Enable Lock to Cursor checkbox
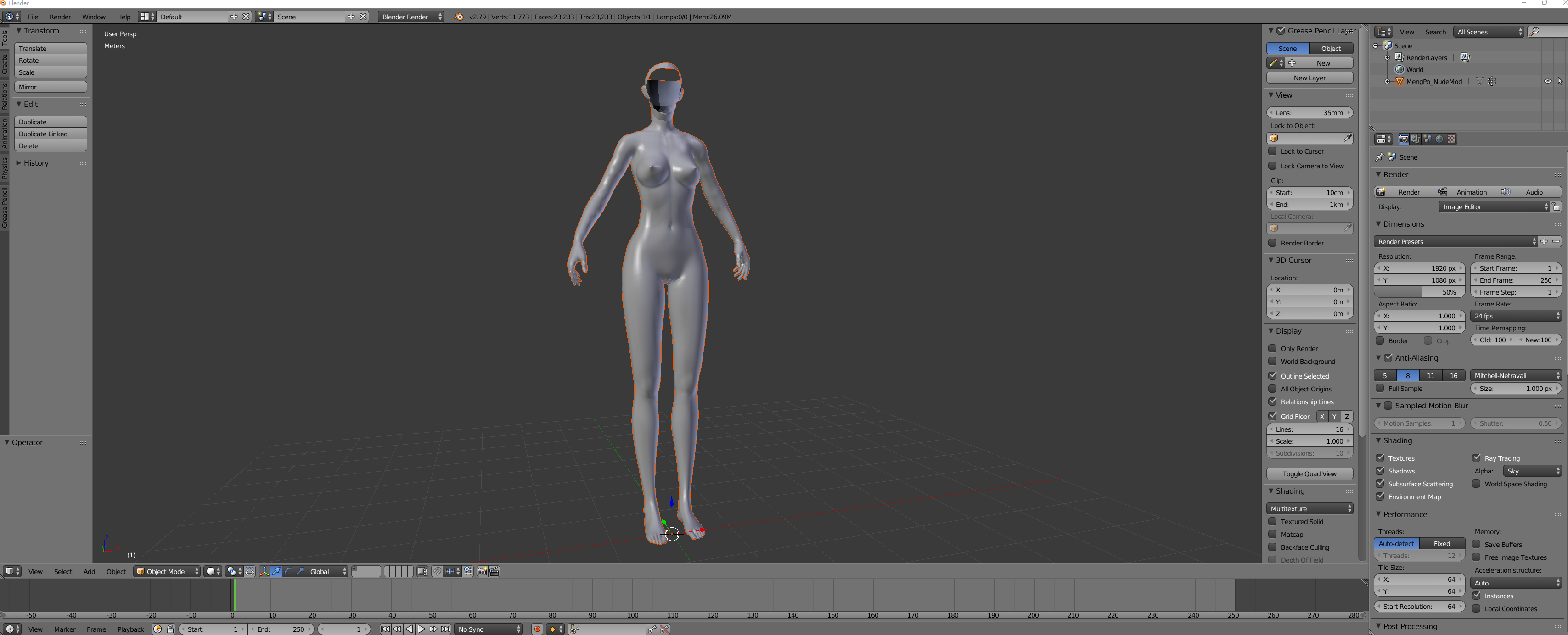The width and height of the screenshot is (1568, 635). [x=1272, y=151]
